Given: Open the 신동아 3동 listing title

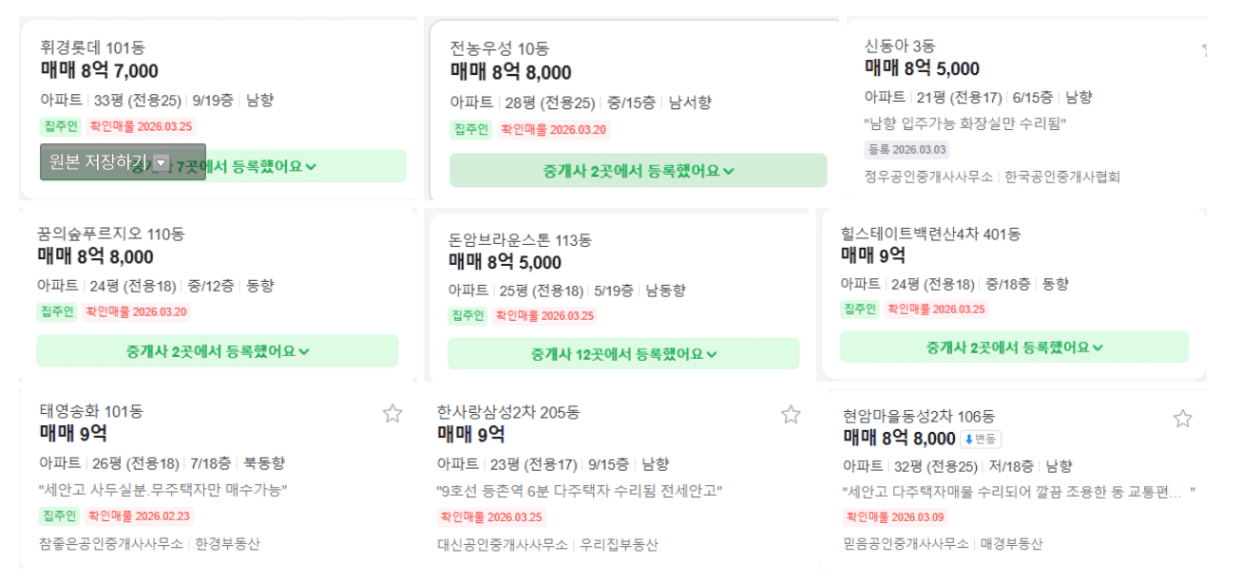Looking at the screenshot, I should click(899, 45).
